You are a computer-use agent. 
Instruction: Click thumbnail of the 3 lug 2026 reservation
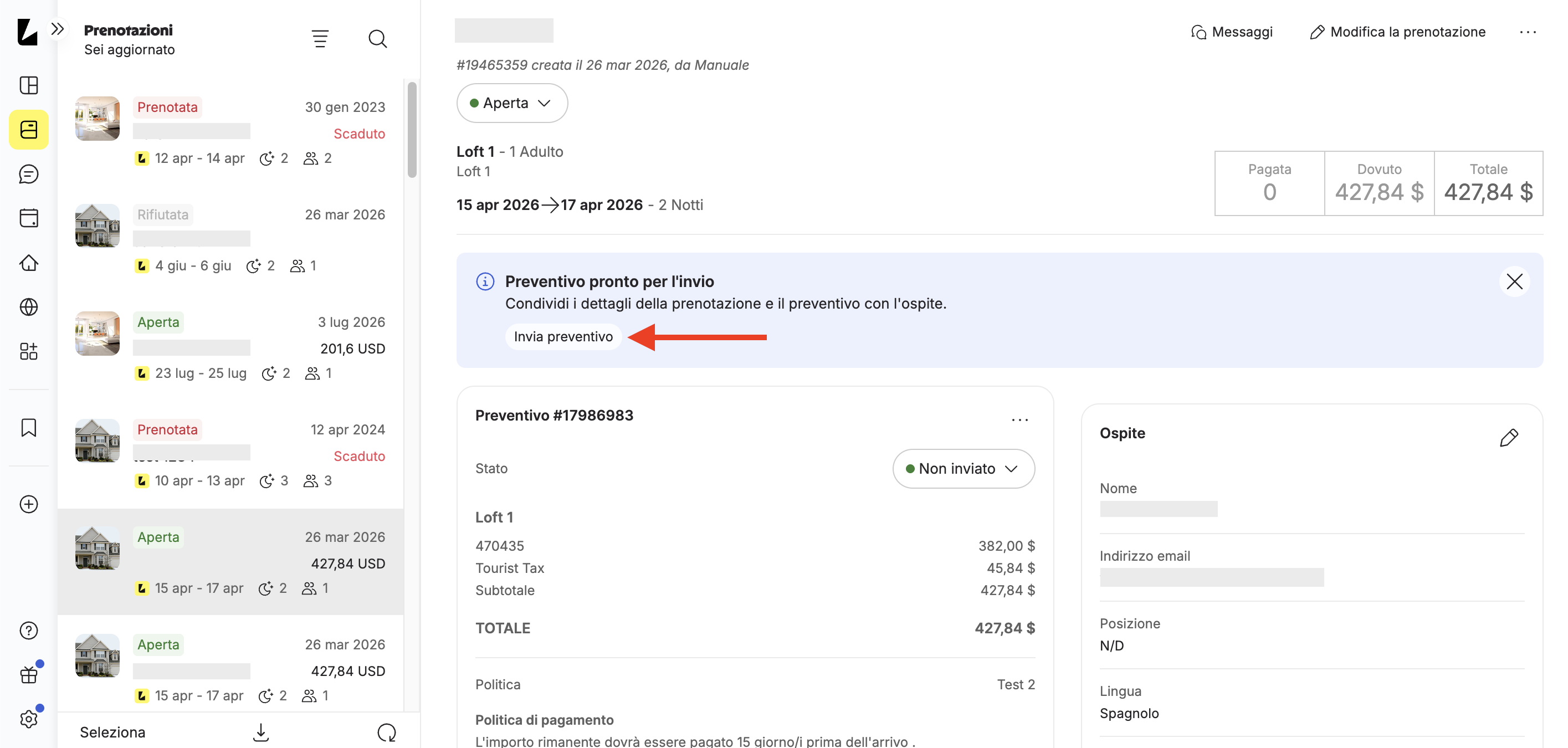(98, 334)
